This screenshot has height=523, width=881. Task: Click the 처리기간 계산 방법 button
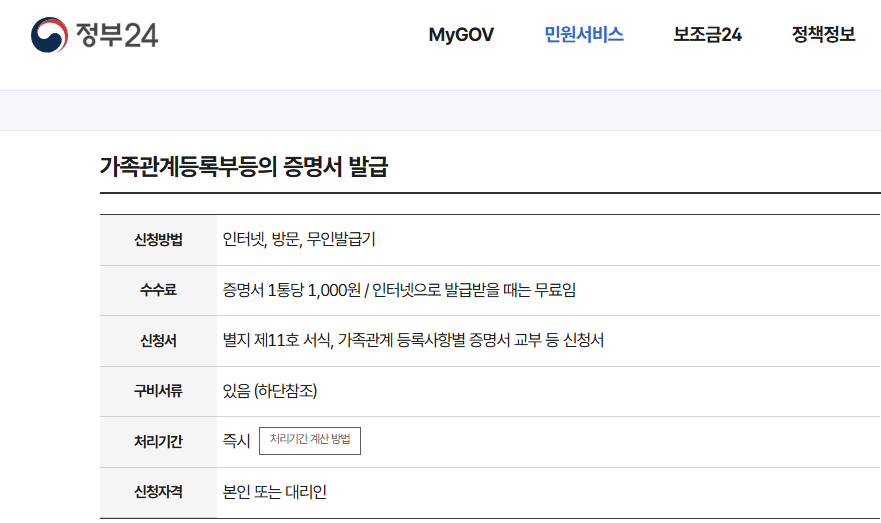pos(310,441)
